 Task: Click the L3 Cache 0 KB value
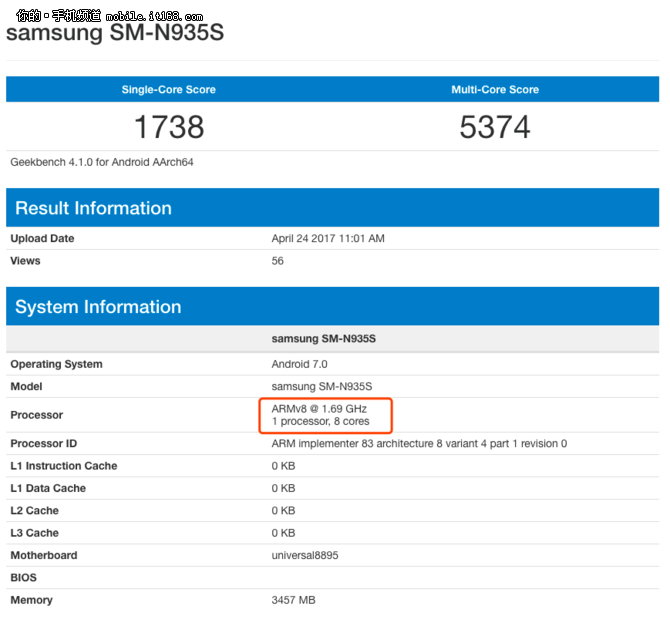[x=283, y=533]
